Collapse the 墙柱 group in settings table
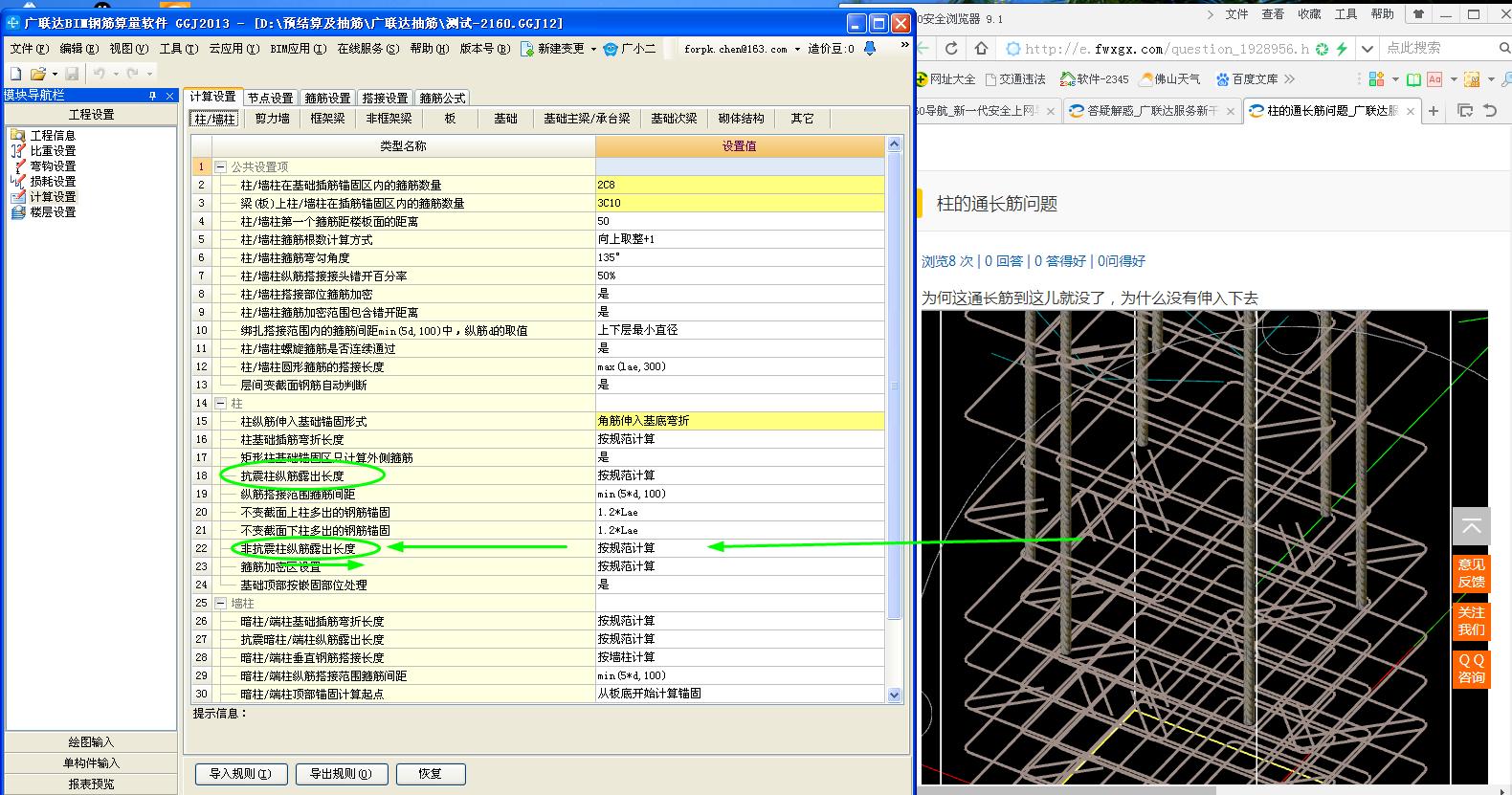The height and width of the screenshot is (795, 1512). click(221, 604)
